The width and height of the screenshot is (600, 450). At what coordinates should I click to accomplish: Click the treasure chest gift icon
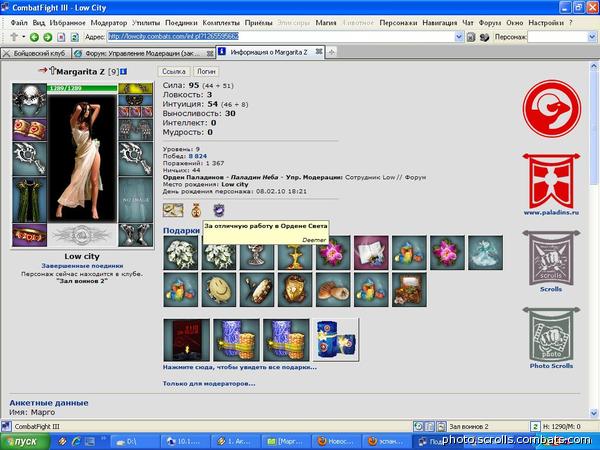pyautogui.click(x=409, y=290)
